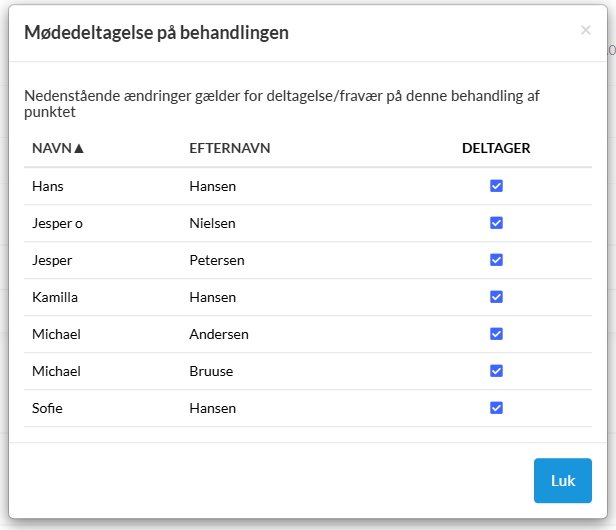Screen dimensions: 616x530
Task: Click the surname "Andersen" in the table
Action: point(219,334)
